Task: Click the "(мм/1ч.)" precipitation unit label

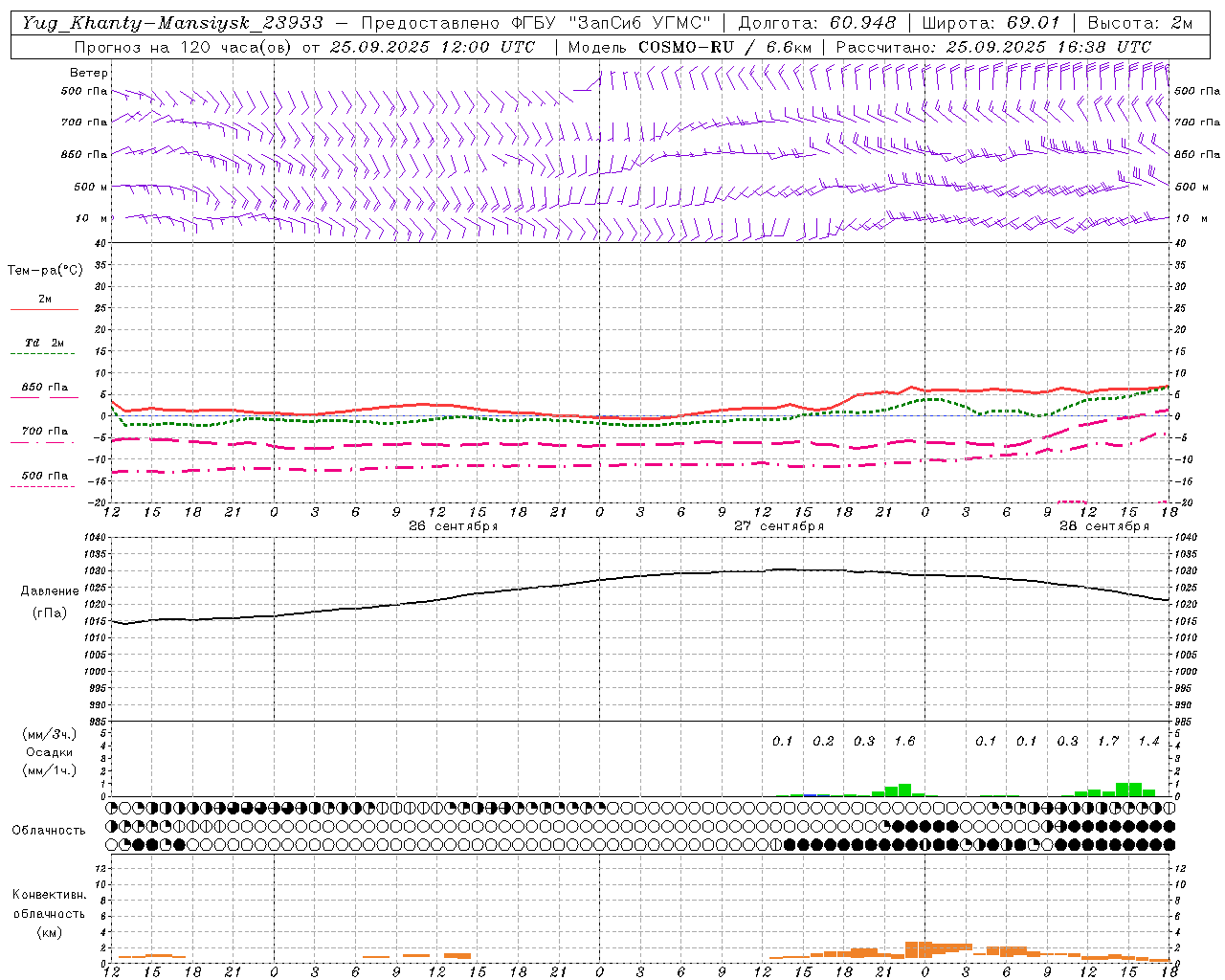Action: tap(50, 770)
